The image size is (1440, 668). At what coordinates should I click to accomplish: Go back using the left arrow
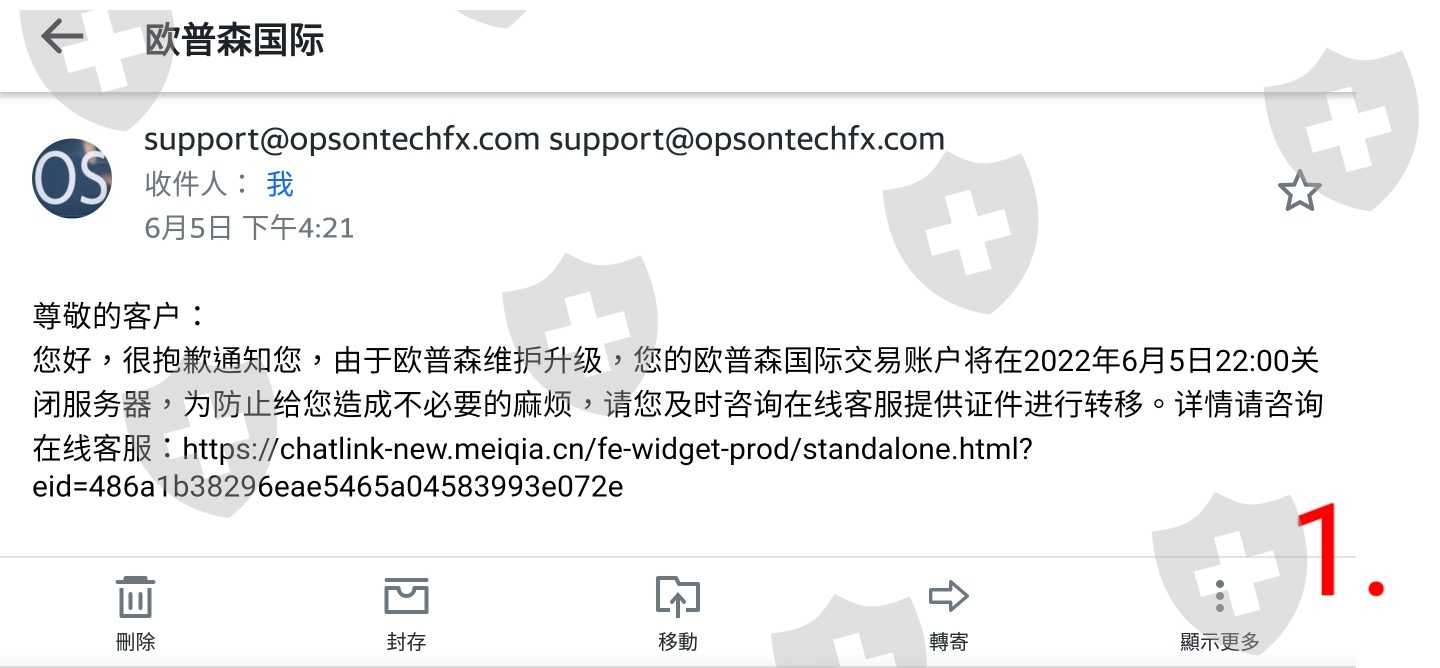click(x=62, y=37)
